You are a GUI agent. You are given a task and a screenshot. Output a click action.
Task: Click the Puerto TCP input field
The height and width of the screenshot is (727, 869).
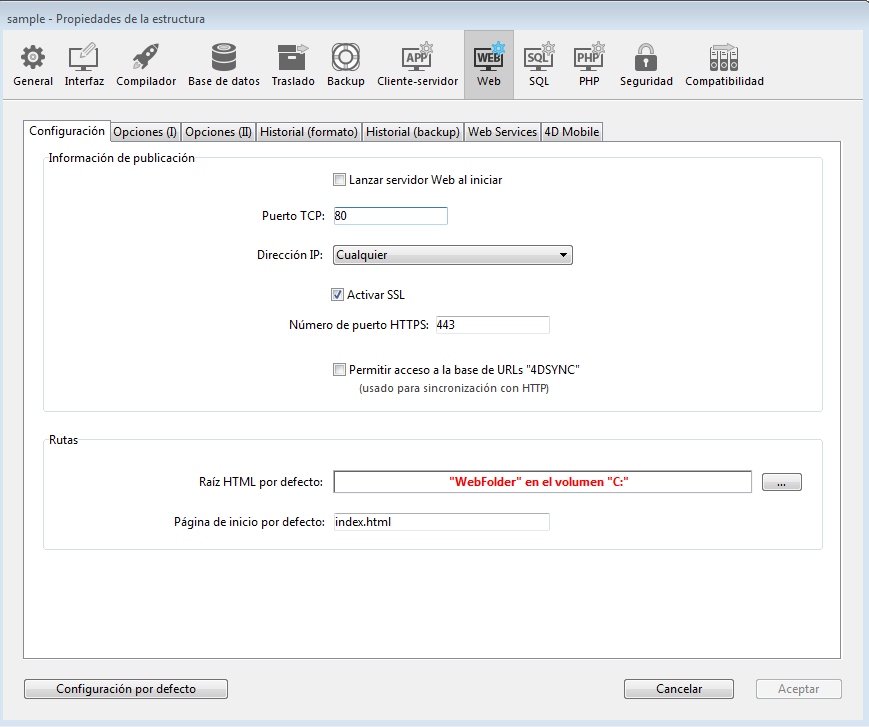[390, 216]
